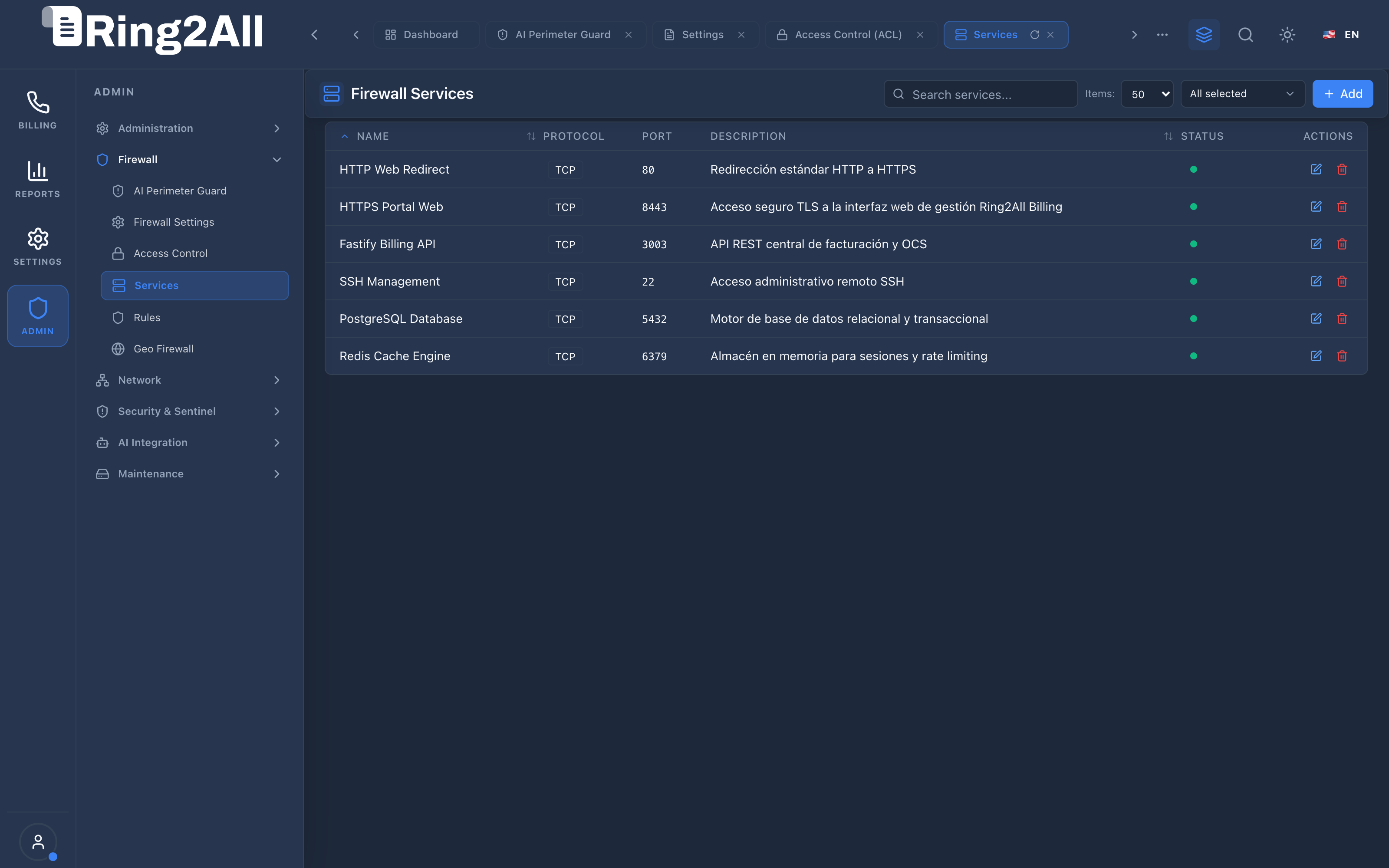The image size is (1389, 868).
Task: Switch theme with the sun icon
Action: (x=1287, y=34)
